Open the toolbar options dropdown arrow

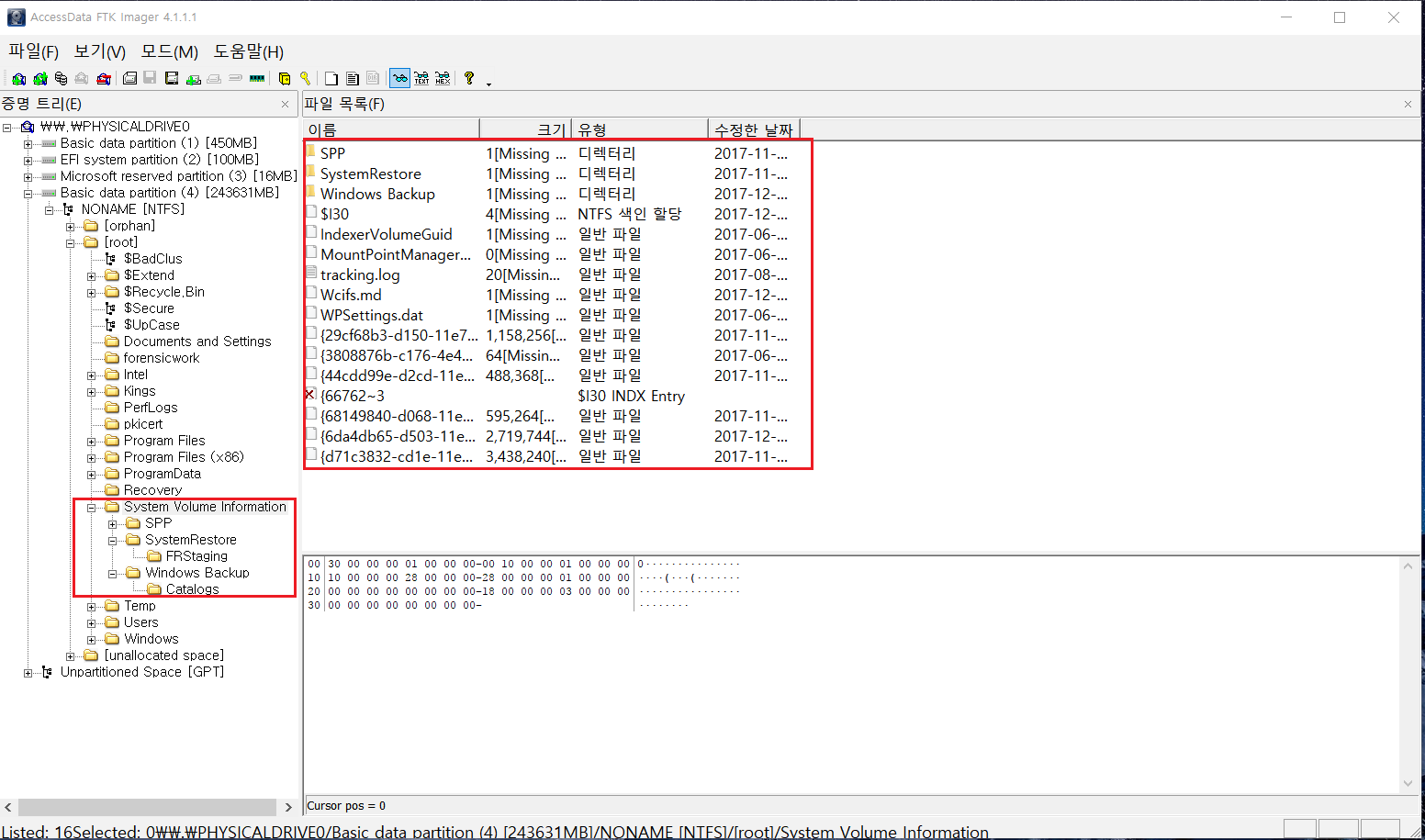point(488,83)
